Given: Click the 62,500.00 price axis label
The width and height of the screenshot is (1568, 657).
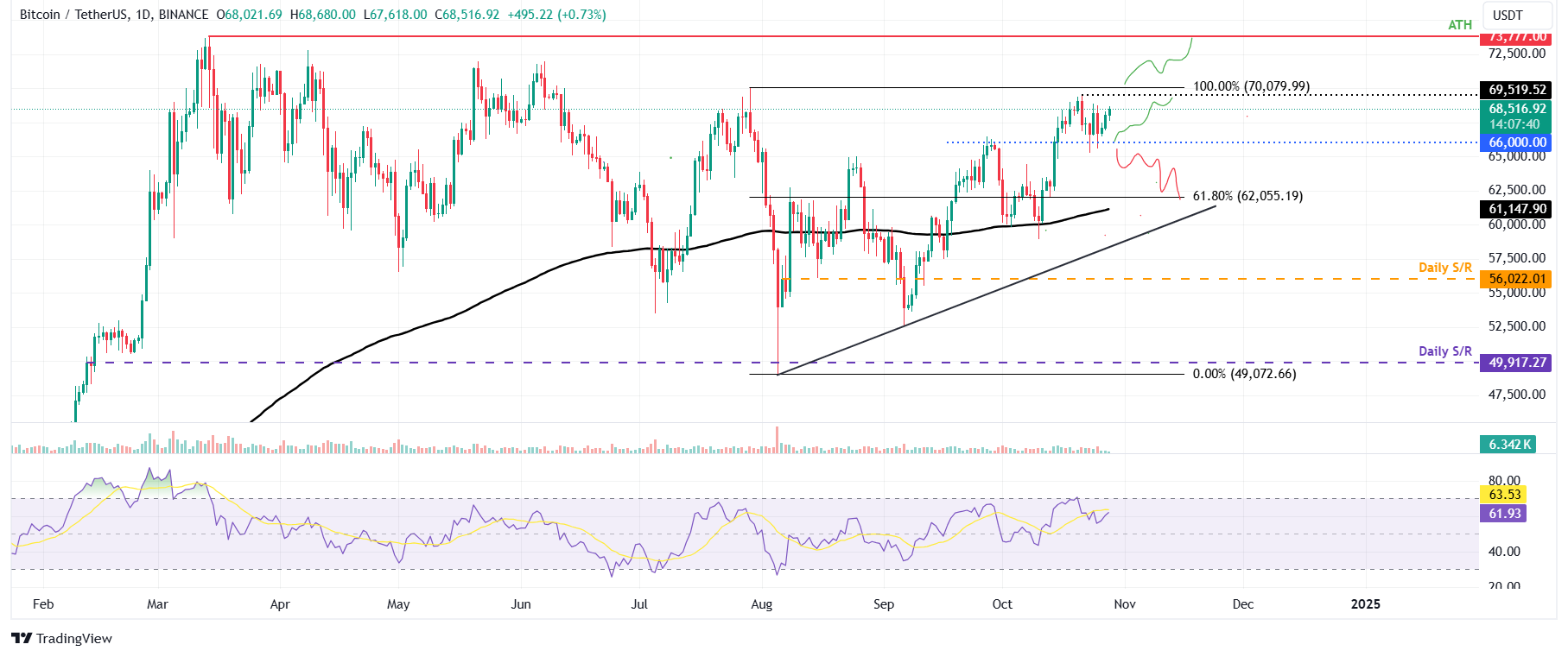Looking at the screenshot, I should click(1516, 190).
